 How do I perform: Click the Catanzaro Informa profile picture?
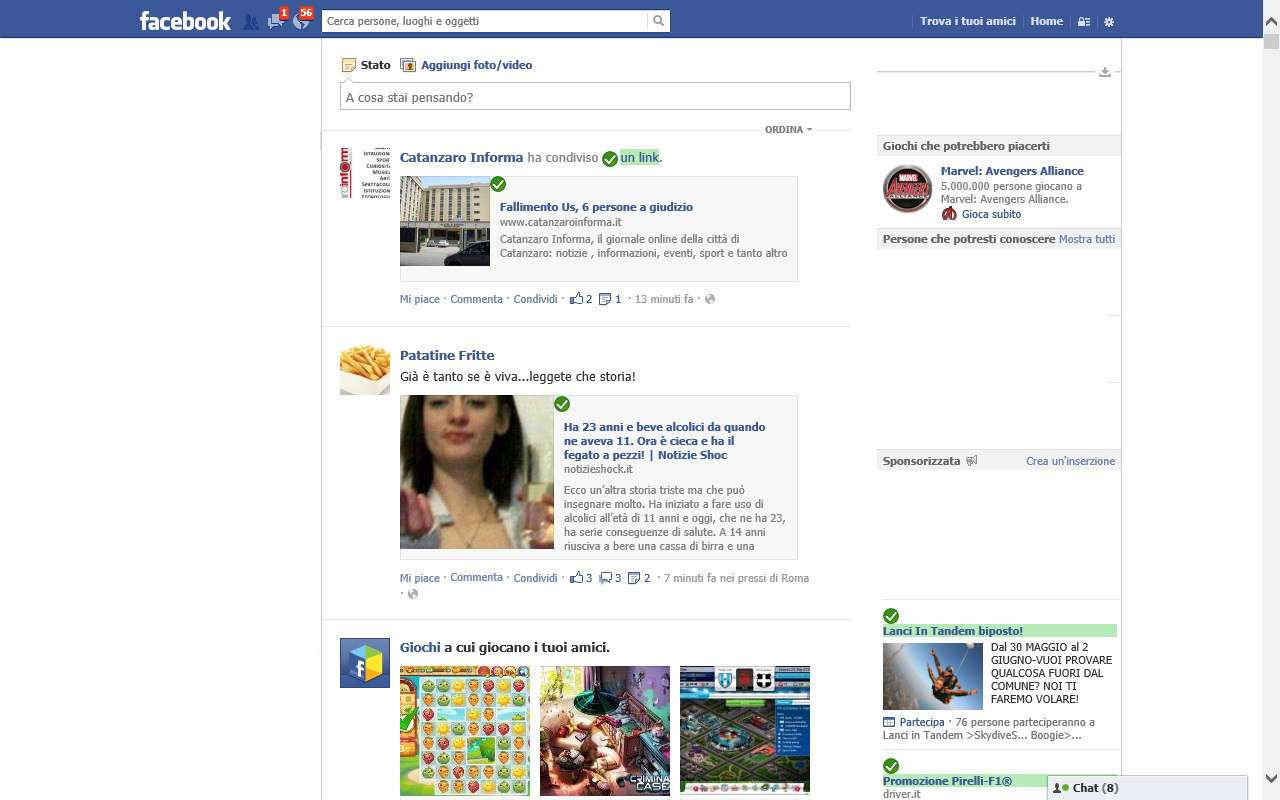pos(365,173)
